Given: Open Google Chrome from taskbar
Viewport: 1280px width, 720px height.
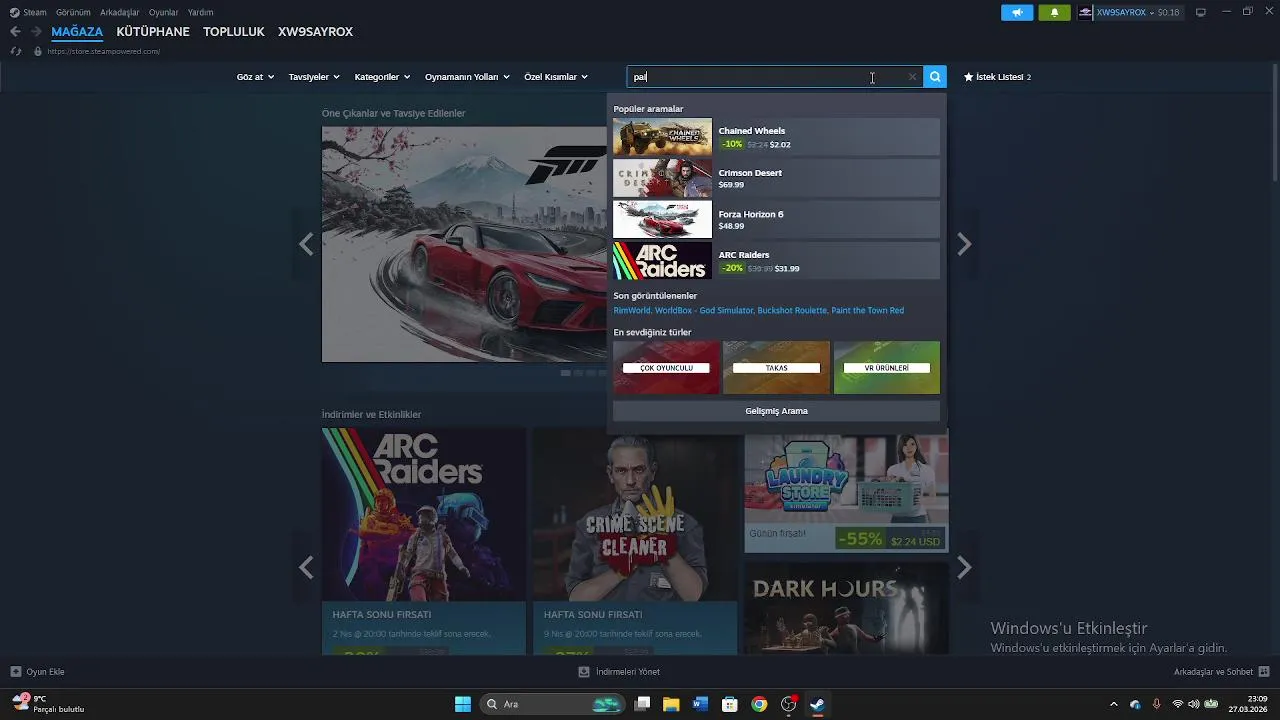Looking at the screenshot, I should point(759,704).
